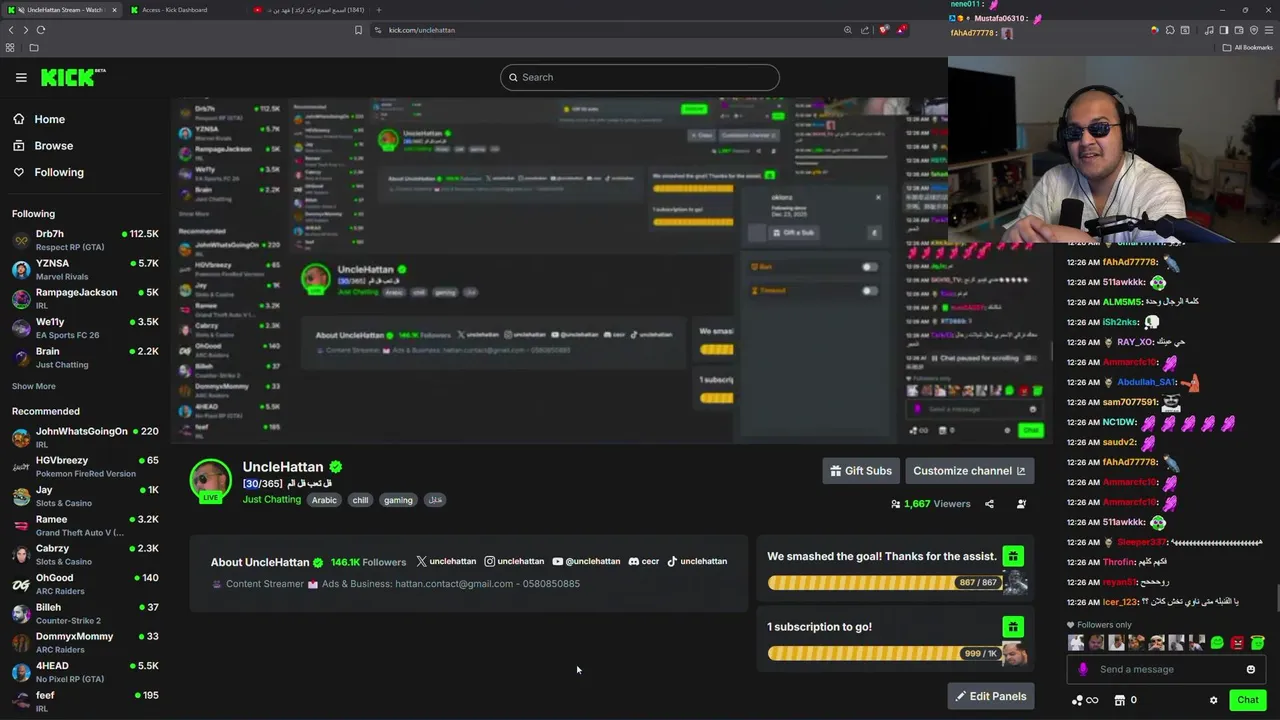
Task: Click the chat panel scrollbar
Action: 1276,598
